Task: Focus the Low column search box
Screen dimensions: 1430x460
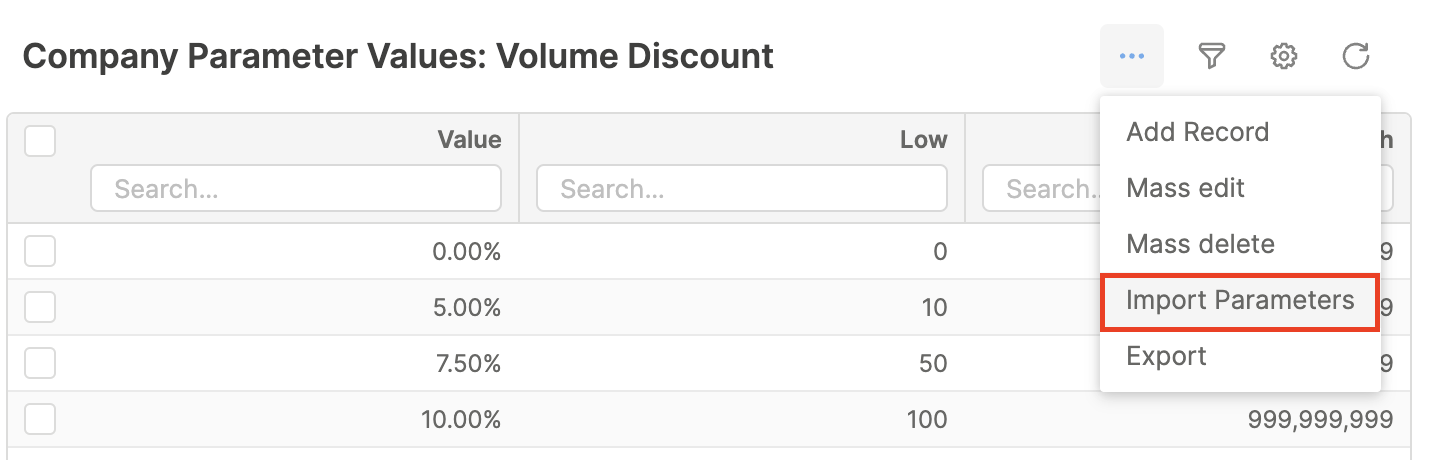Action: (741, 188)
